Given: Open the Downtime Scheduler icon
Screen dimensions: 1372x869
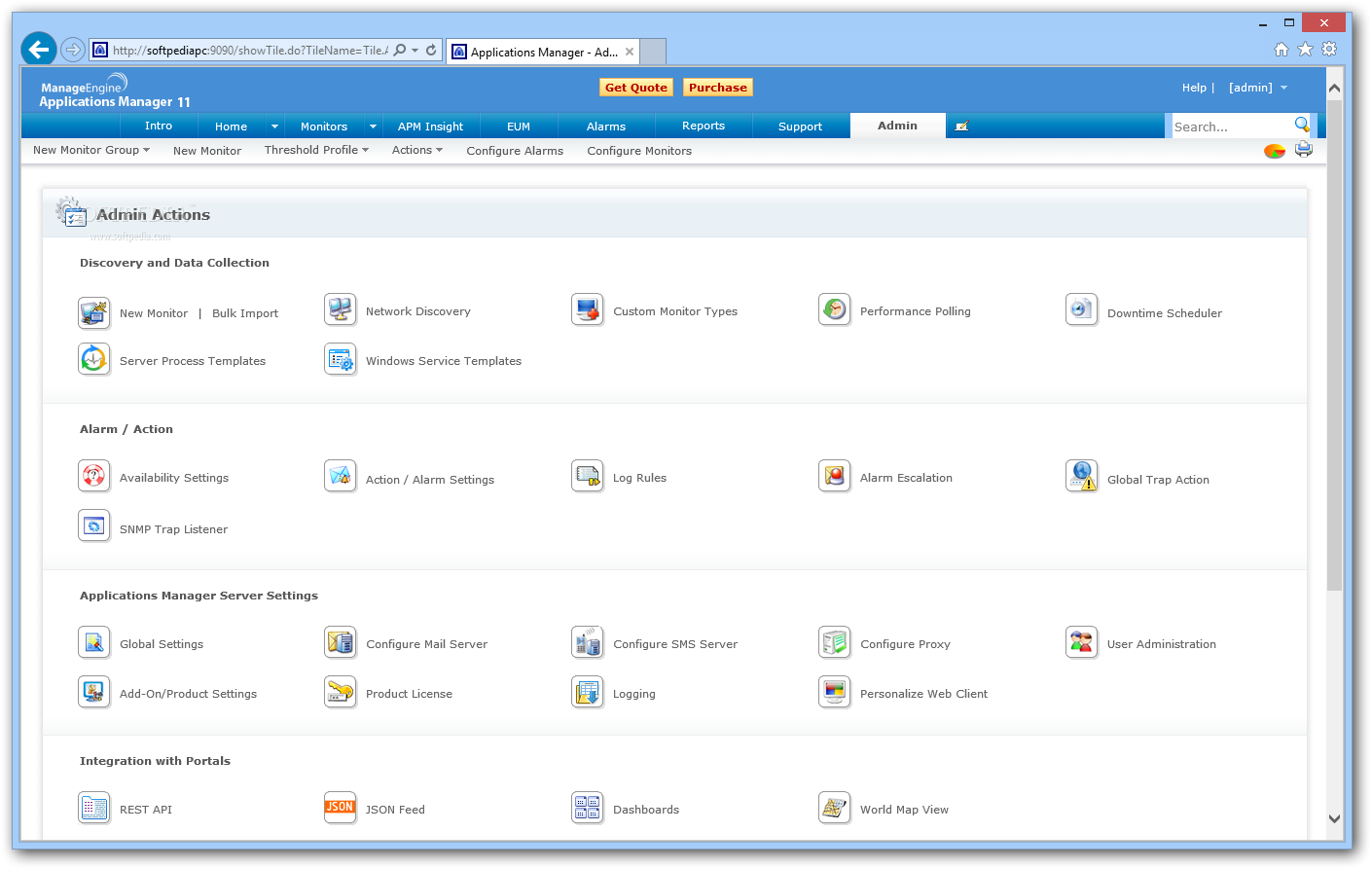Looking at the screenshot, I should [1082, 310].
